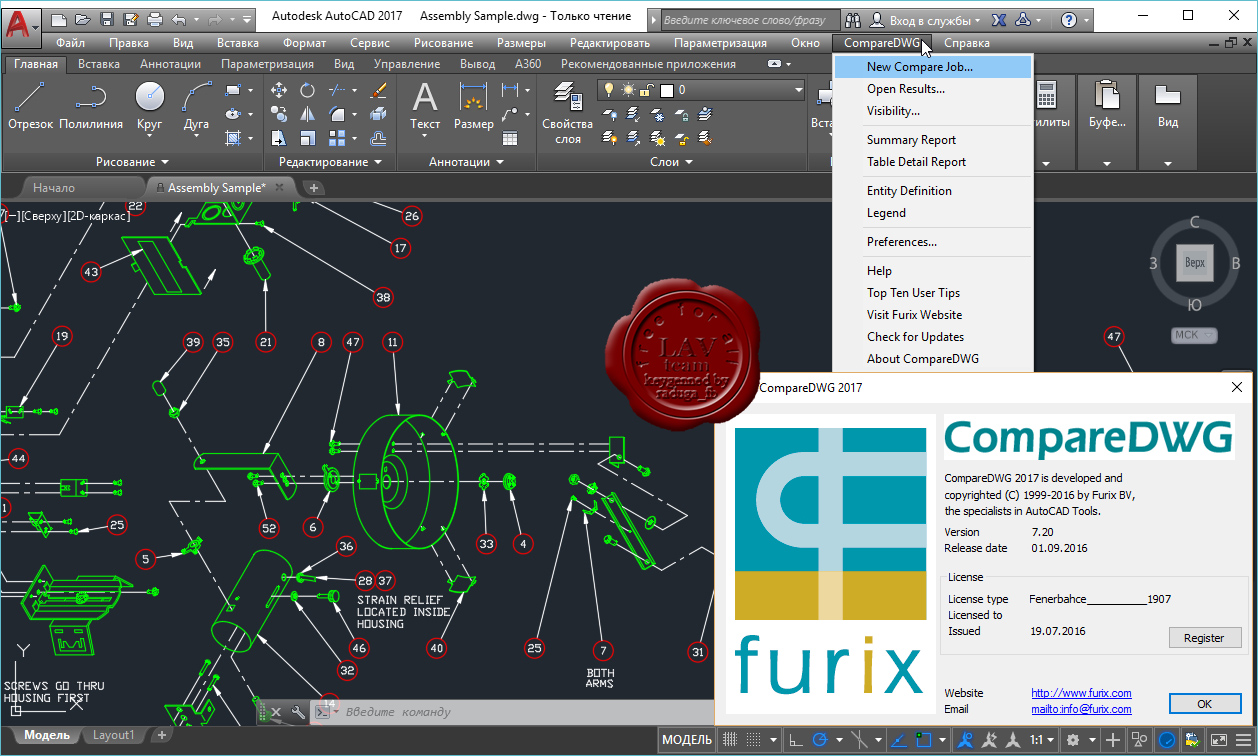Click the Save icon in quick access toolbar
1258x756 pixels.
(105, 19)
